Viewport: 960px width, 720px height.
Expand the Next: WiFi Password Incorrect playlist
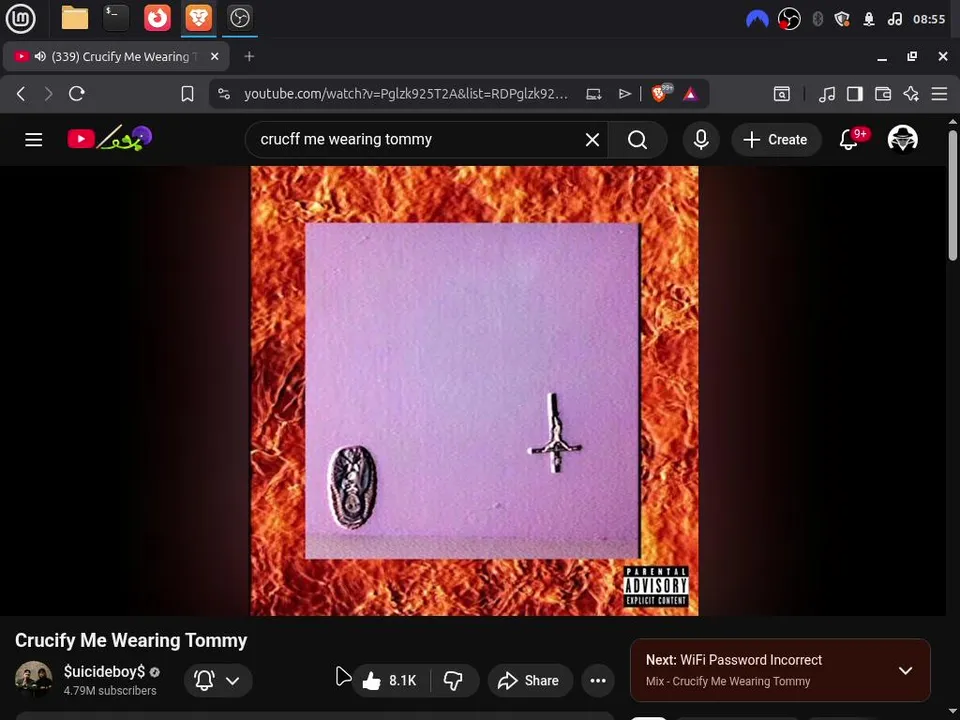point(905,670)
